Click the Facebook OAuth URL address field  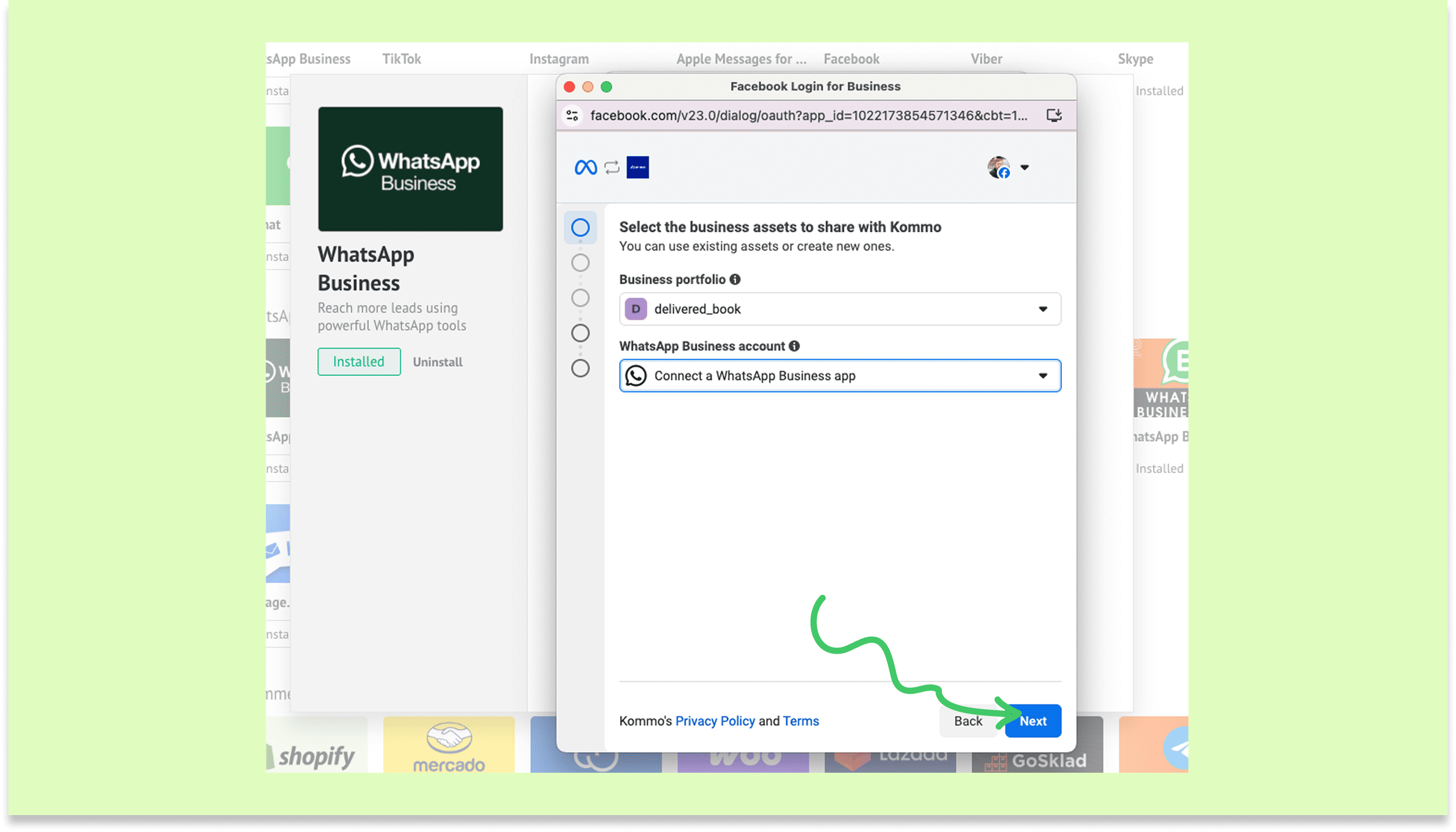tap(808, 115)
